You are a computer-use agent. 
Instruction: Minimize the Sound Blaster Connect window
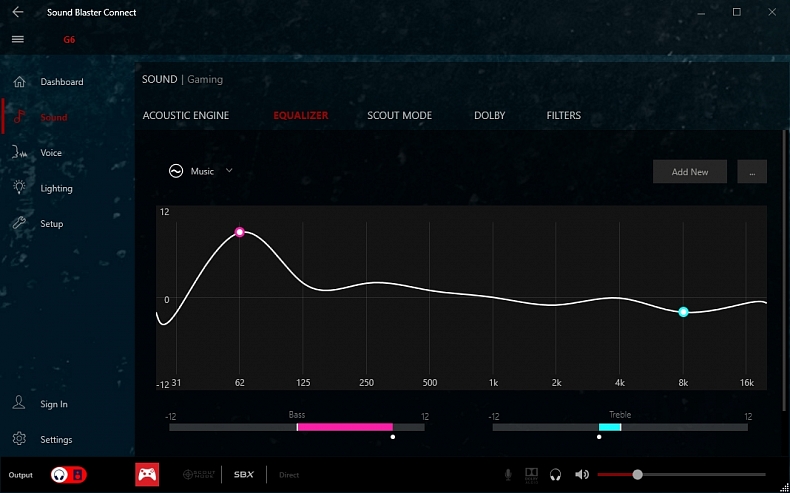(x=701, y=13)
